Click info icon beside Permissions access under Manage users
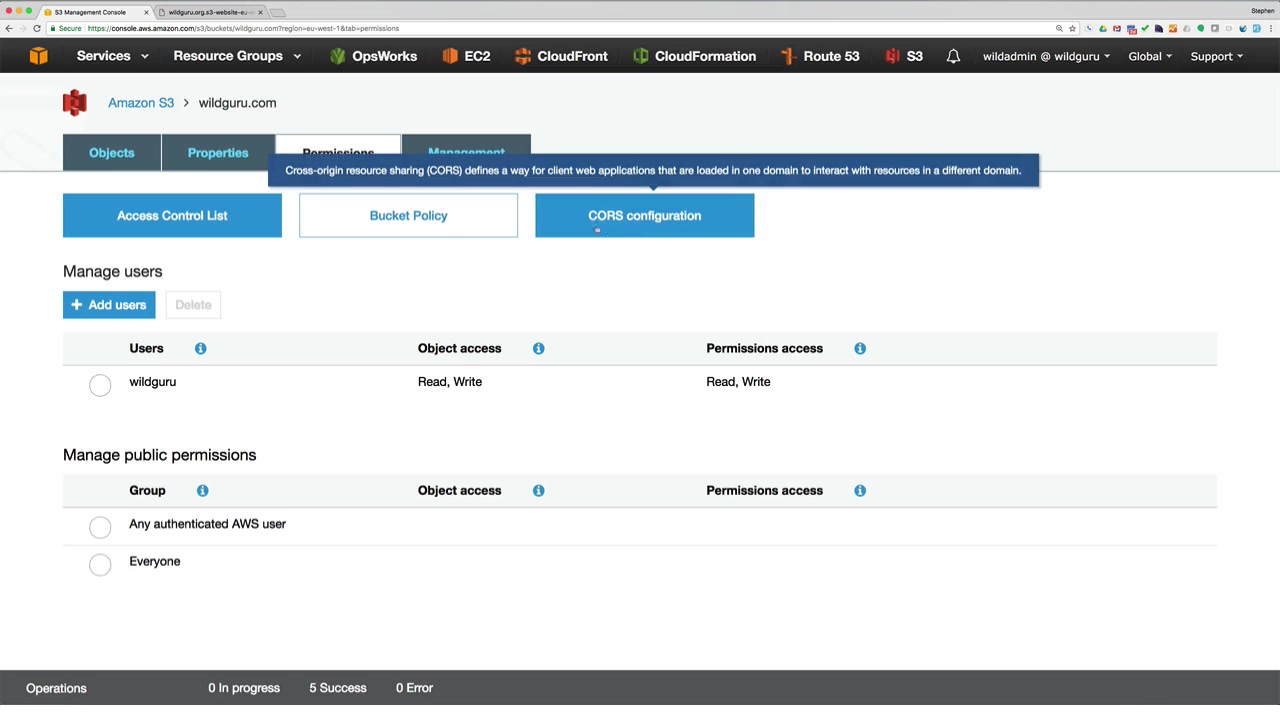The image size is (1280, 720). (860, 348)
